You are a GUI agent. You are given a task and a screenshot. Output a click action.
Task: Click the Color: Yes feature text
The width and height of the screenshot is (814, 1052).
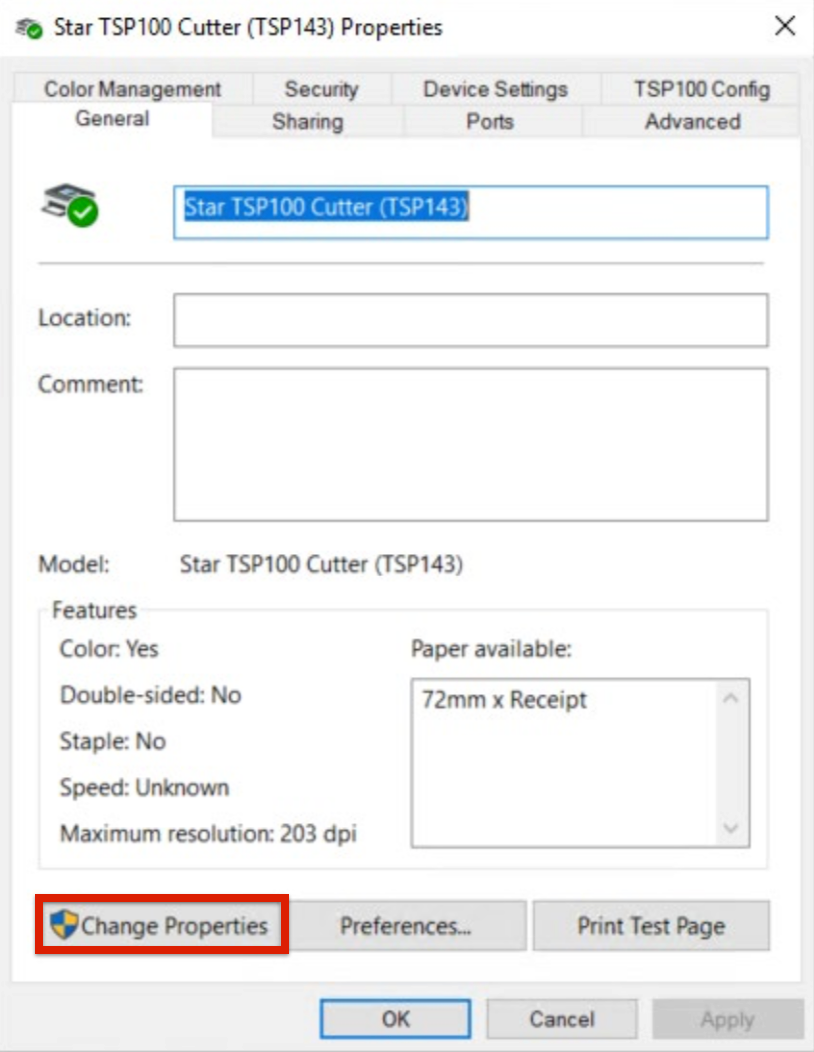click(109, 649)
